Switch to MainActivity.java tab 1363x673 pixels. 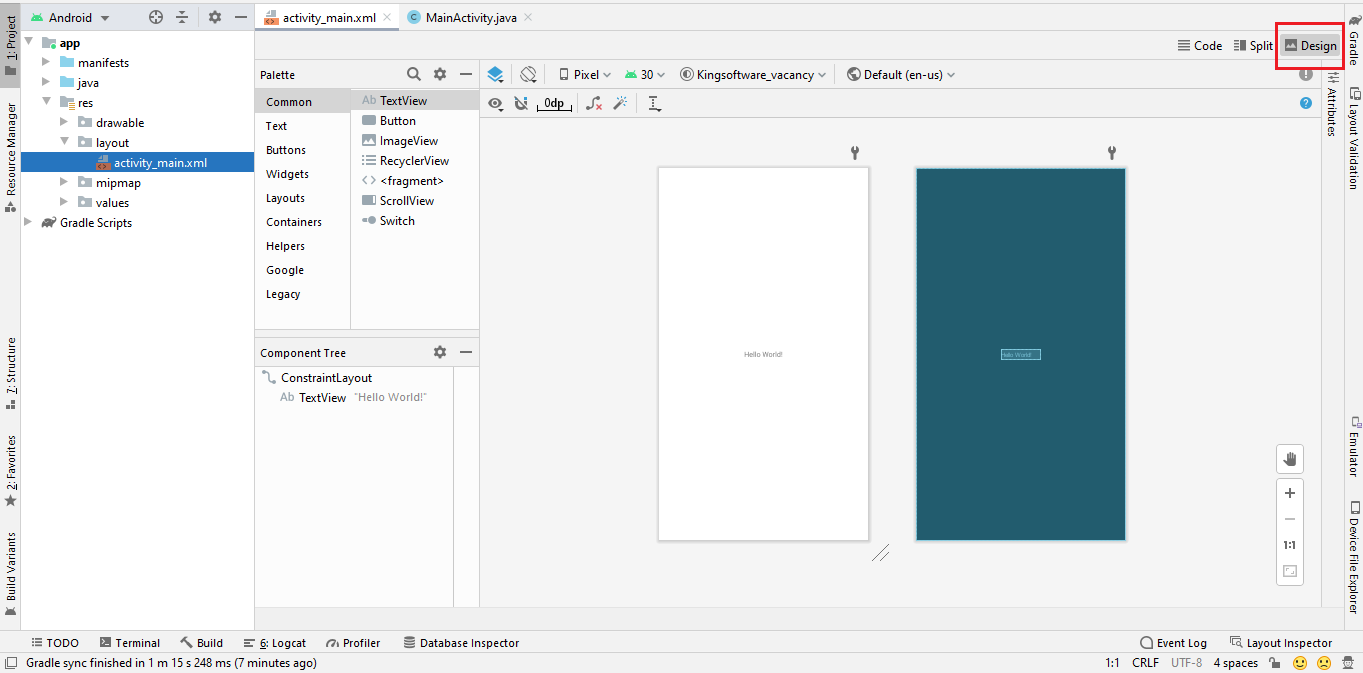(x=470, y=17)
